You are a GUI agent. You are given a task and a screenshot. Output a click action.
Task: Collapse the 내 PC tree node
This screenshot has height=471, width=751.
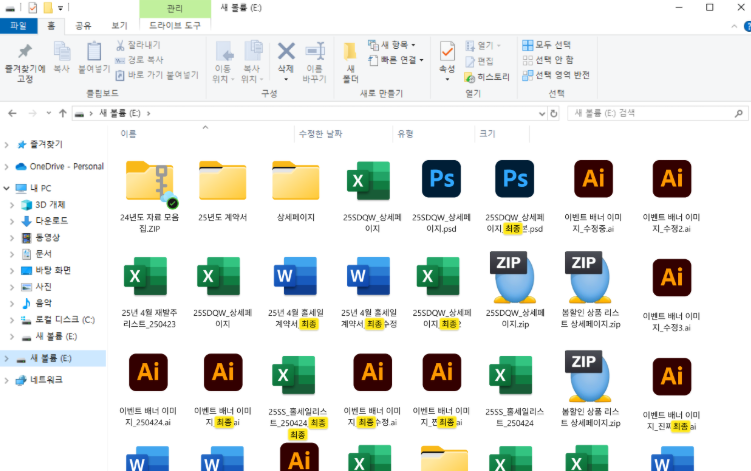pos(6,188)
